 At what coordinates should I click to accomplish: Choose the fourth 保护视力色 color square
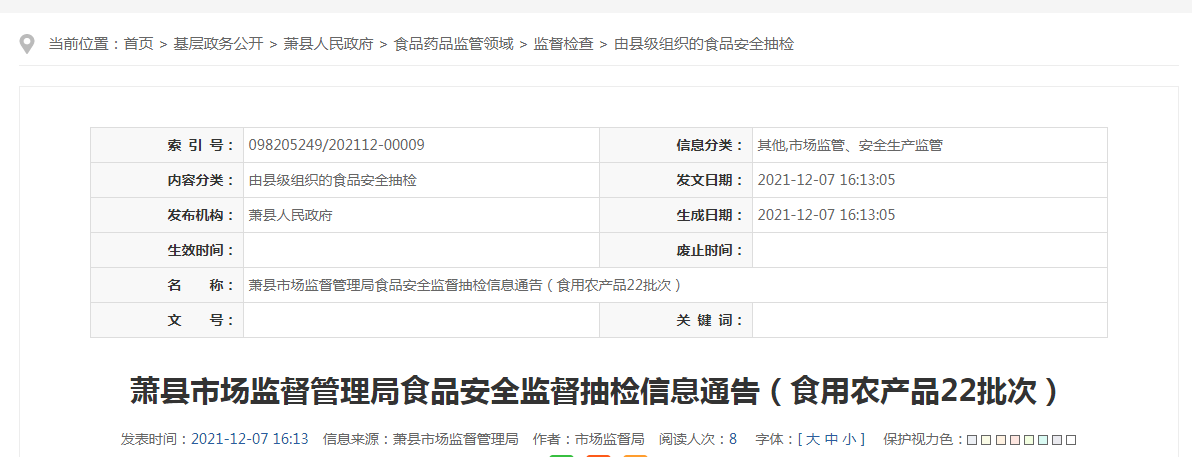(x=1014, y=440)
